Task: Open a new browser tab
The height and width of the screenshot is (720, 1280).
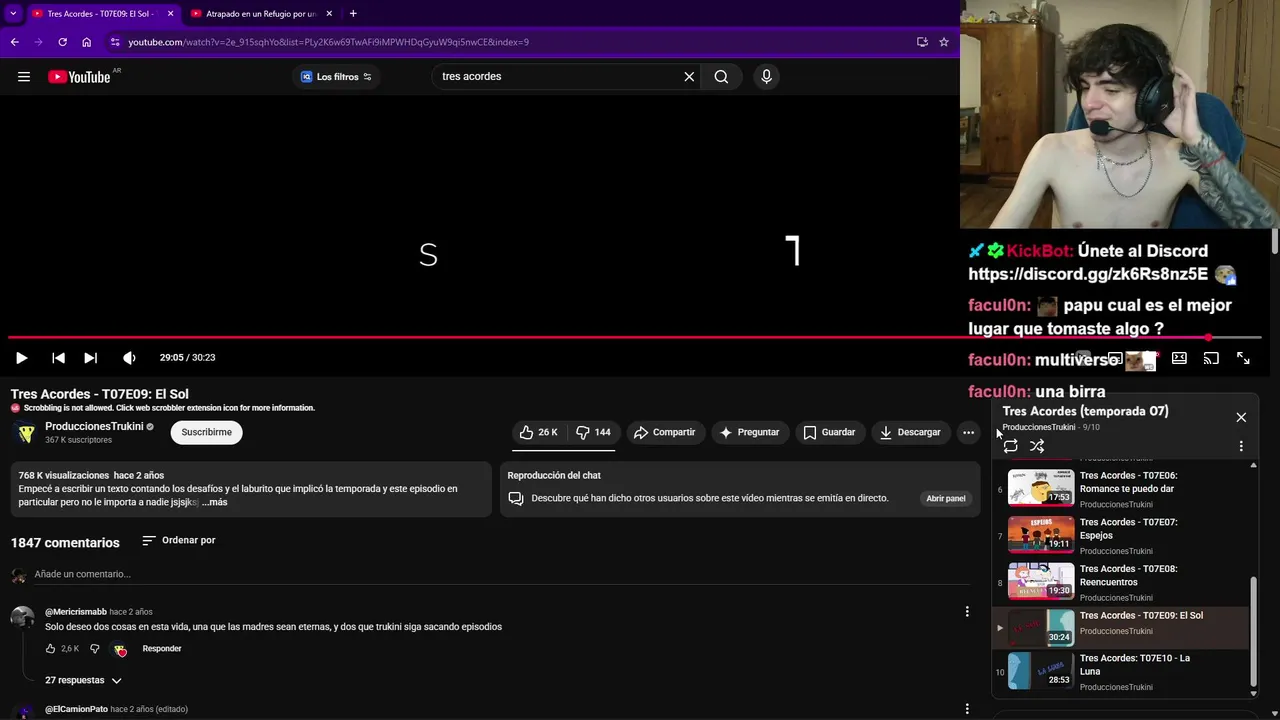Action: click(353, 14)
